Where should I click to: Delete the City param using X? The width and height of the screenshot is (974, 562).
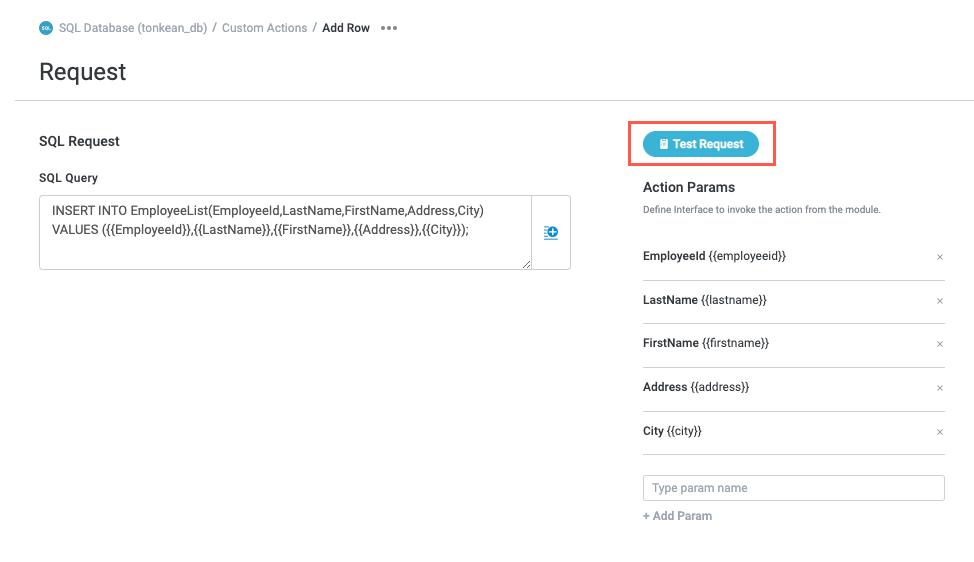(939, 432)
